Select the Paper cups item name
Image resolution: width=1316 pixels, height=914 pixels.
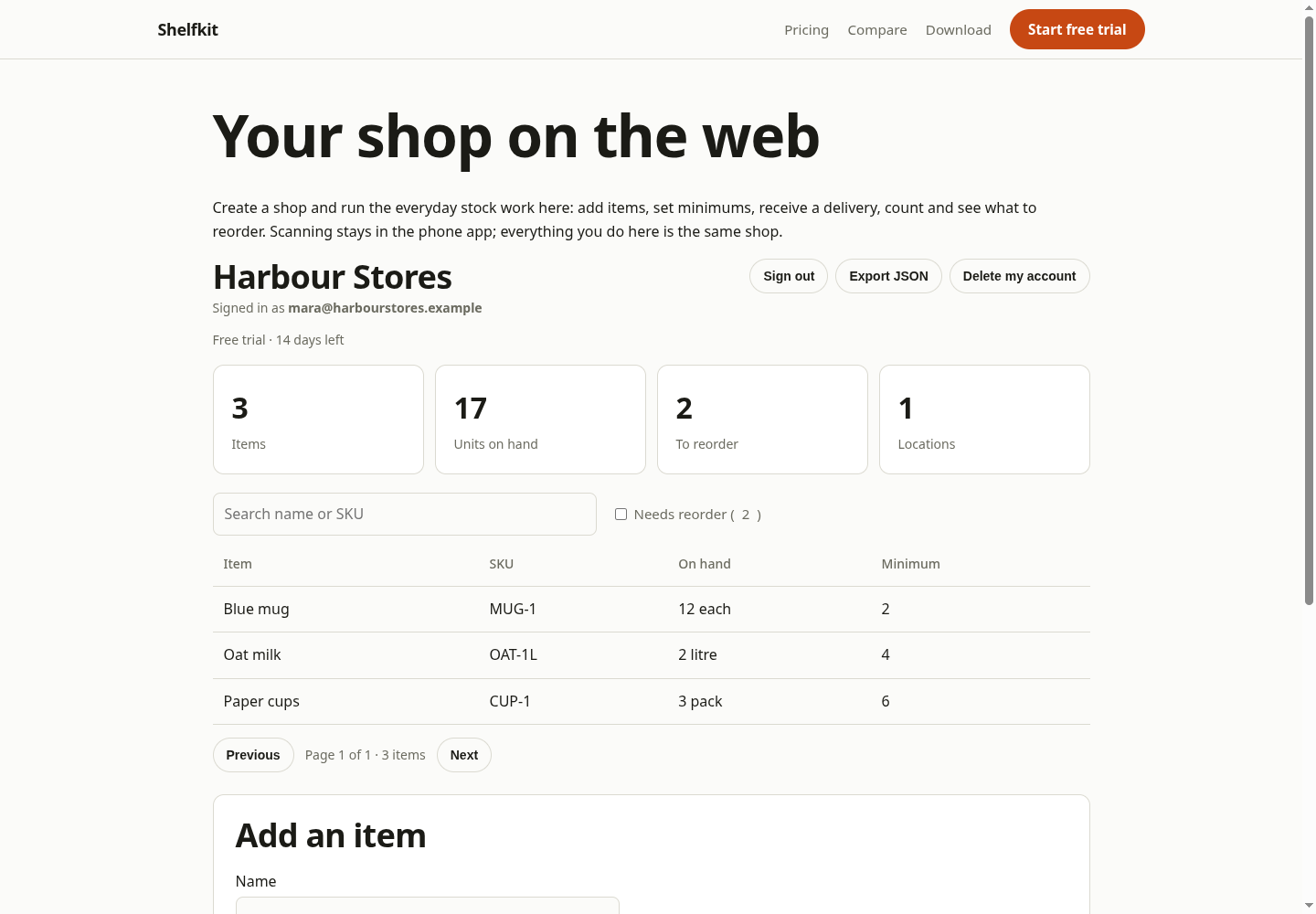[x=261, y=701]
